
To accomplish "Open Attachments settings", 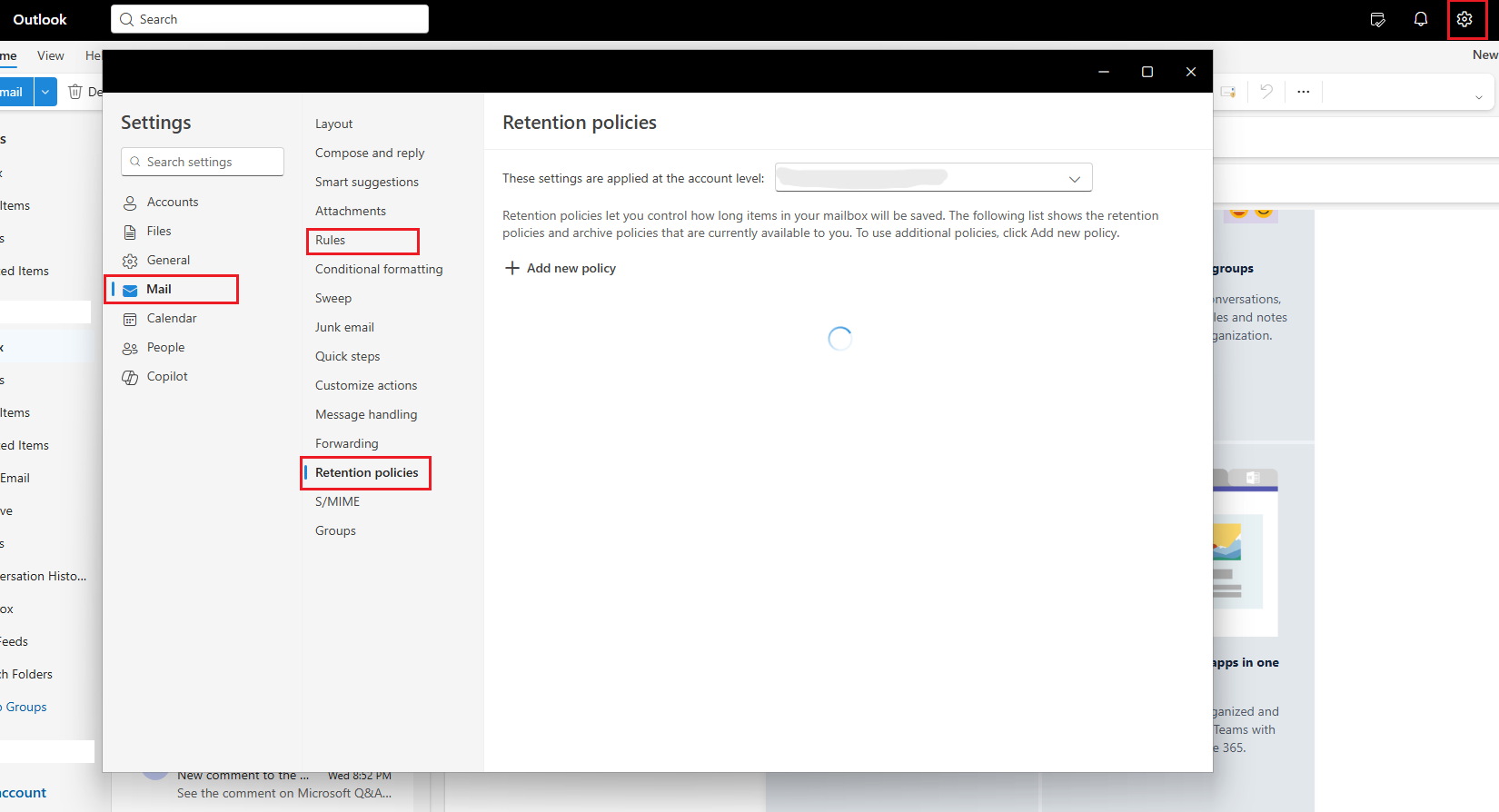I will 351,211.
